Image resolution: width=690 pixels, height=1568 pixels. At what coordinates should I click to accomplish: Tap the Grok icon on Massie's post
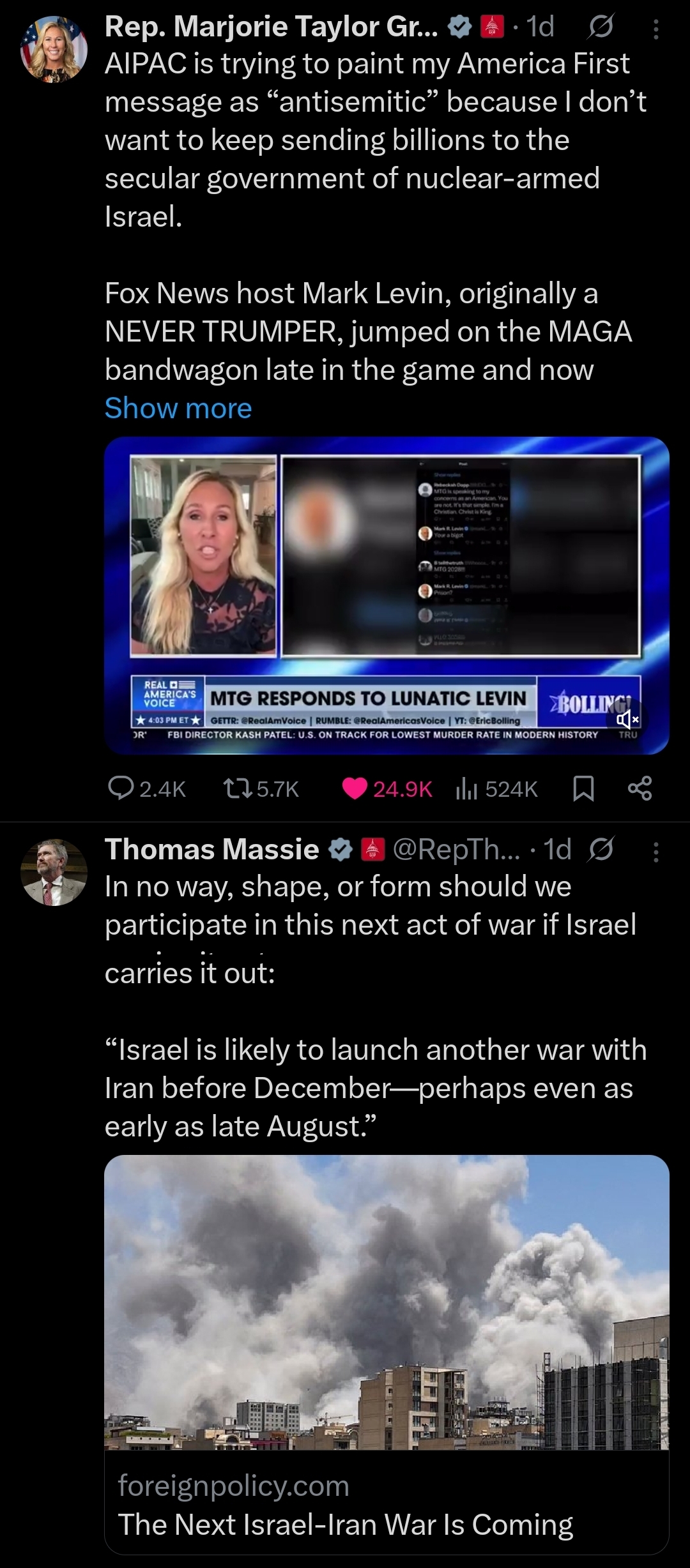[601, 850]
